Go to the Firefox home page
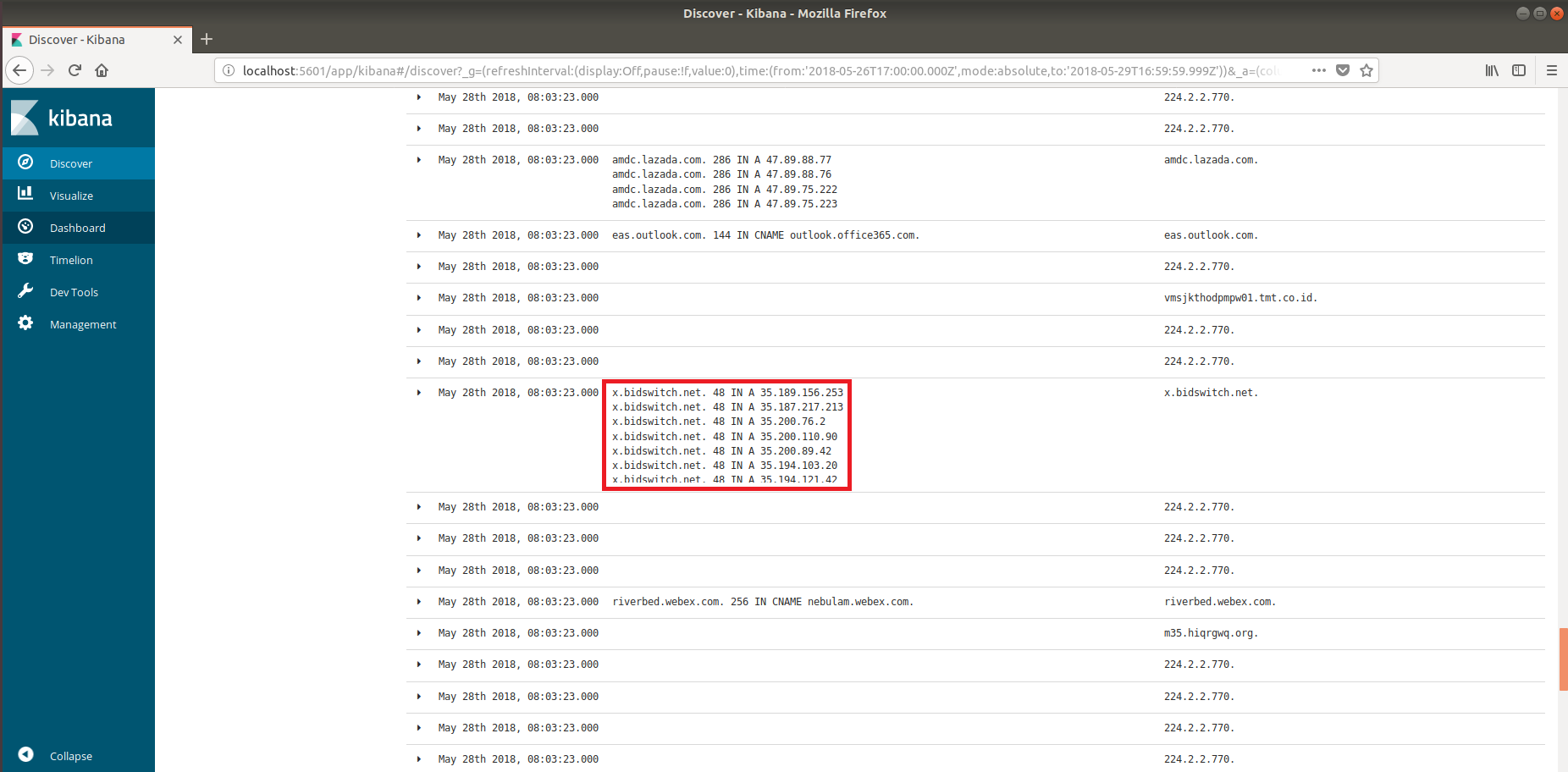1568x772 pixels. (x=102, y=70)
